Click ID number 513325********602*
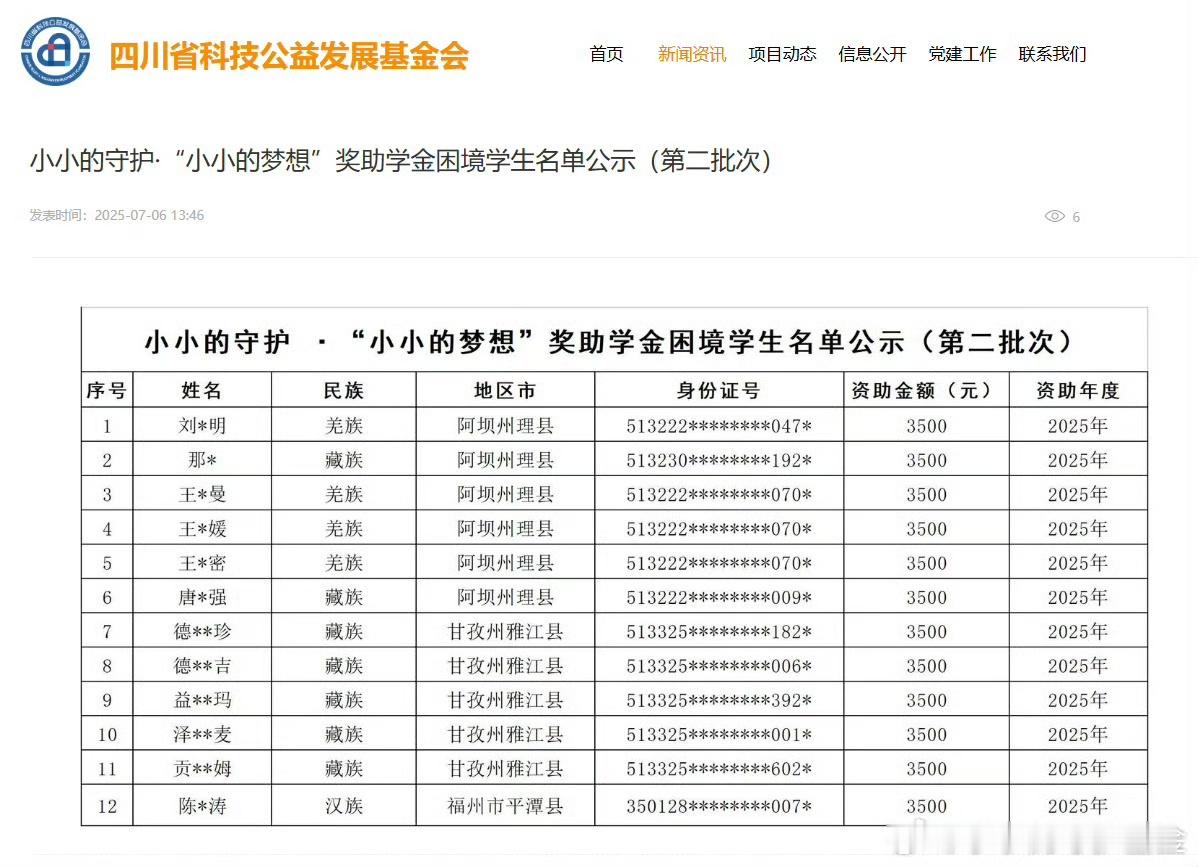 [718, 769]
